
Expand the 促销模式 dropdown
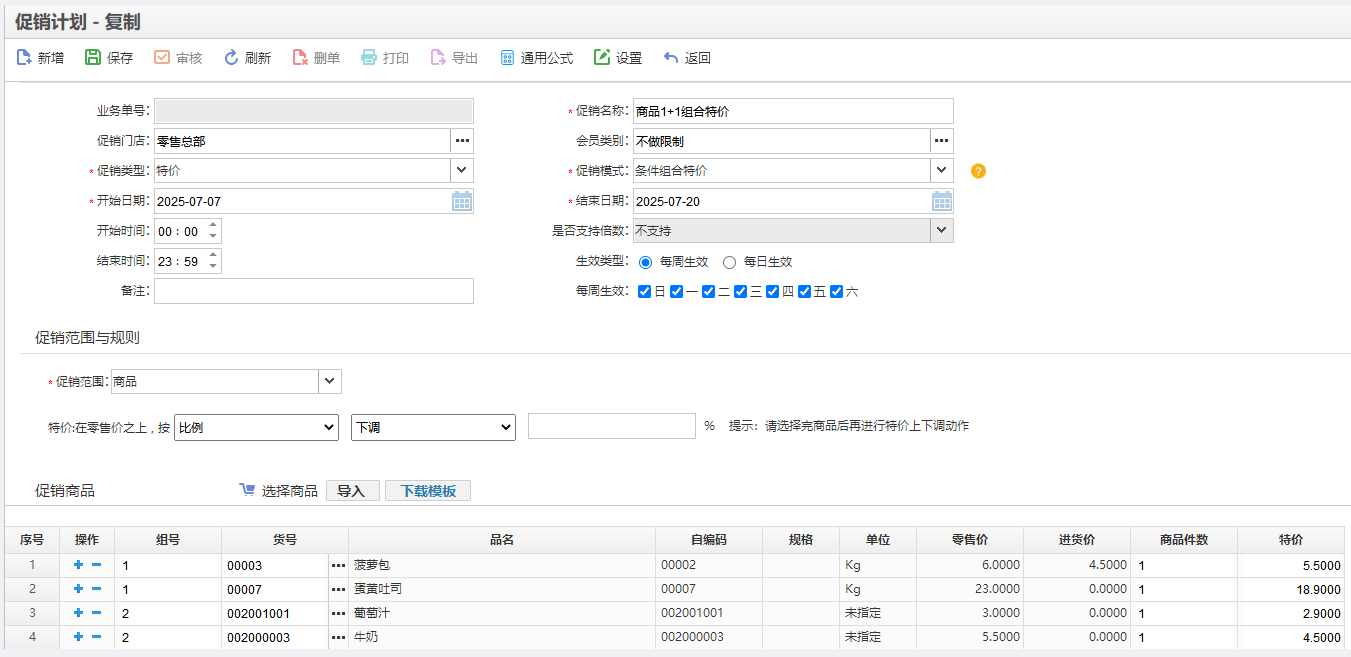[942, 171]
